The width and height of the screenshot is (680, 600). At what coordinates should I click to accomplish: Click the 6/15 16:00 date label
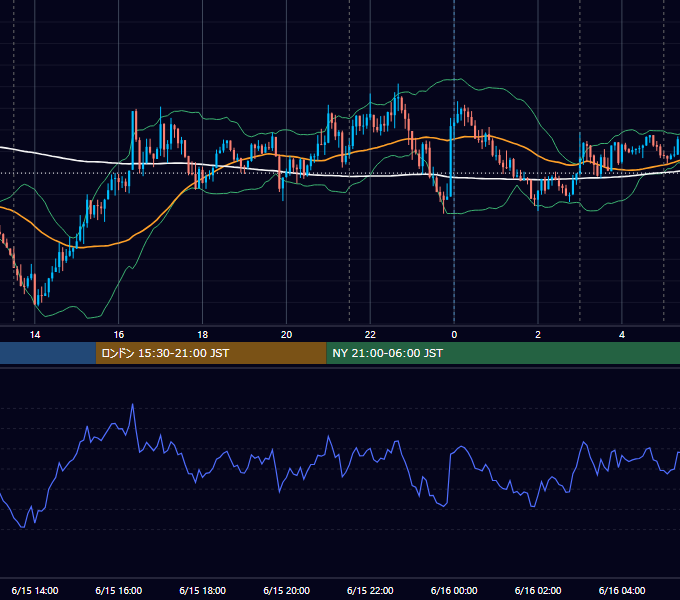click(x=118, y=590)
